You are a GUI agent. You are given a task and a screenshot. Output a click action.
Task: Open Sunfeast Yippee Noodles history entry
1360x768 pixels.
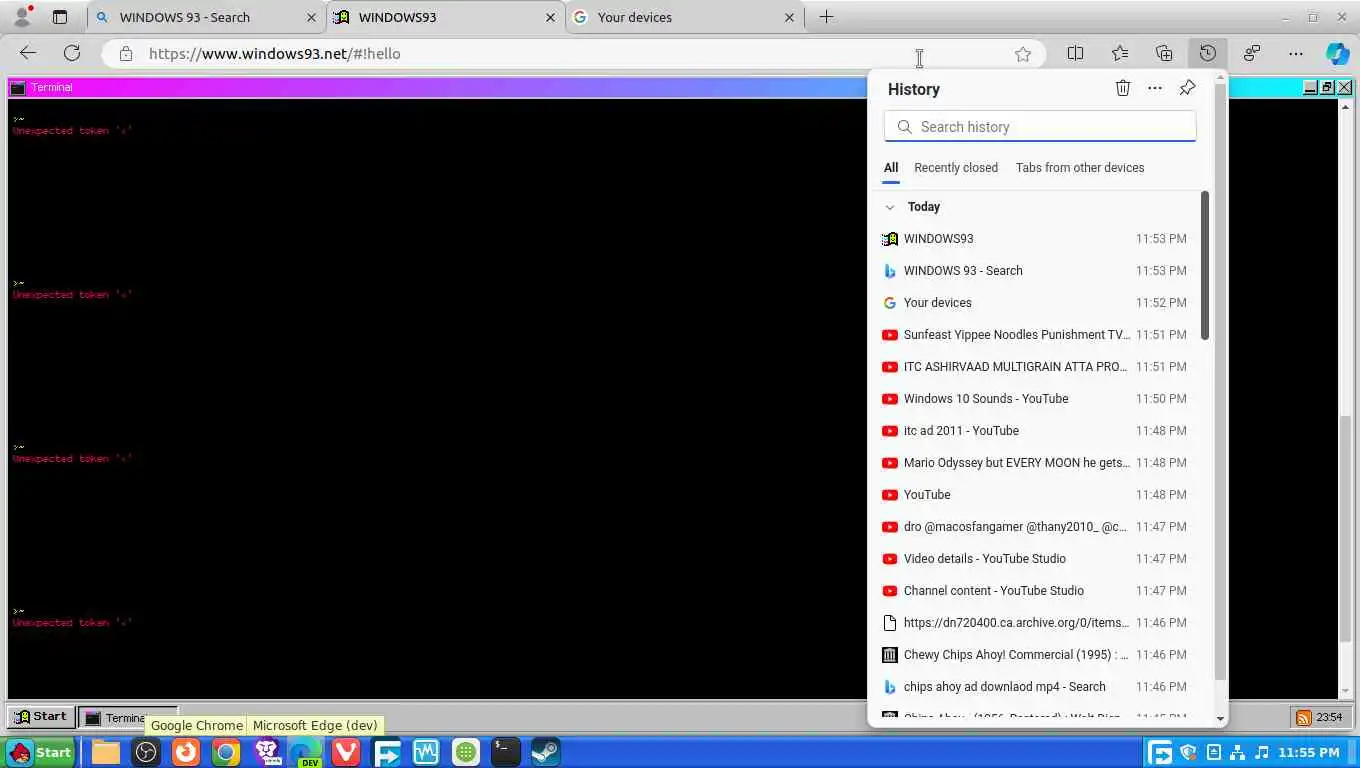pos(1034,335)
